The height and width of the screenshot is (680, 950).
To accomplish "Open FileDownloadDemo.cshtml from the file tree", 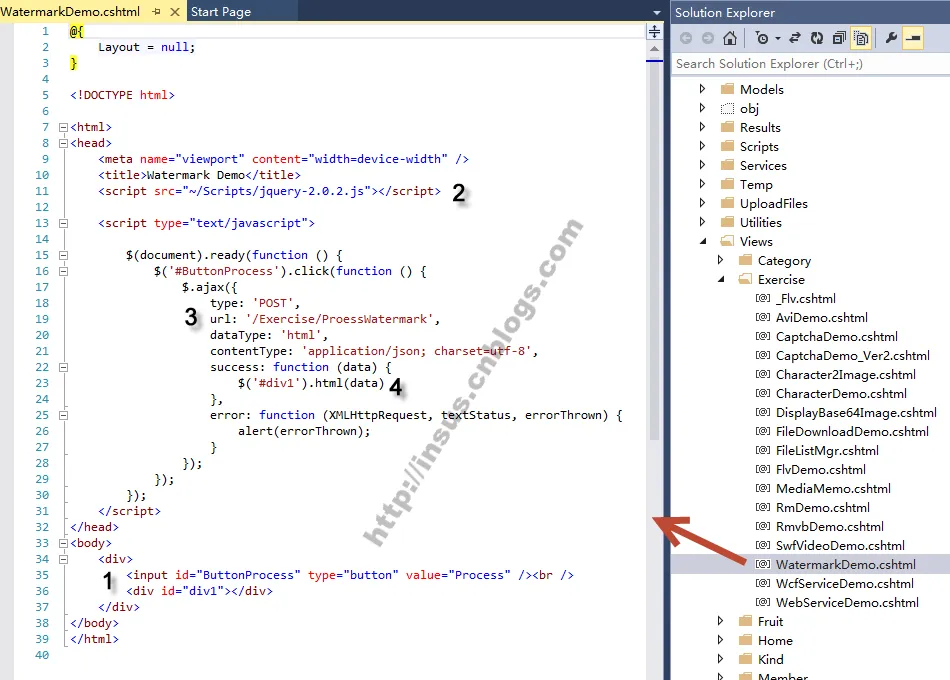I will coord(852,432).
